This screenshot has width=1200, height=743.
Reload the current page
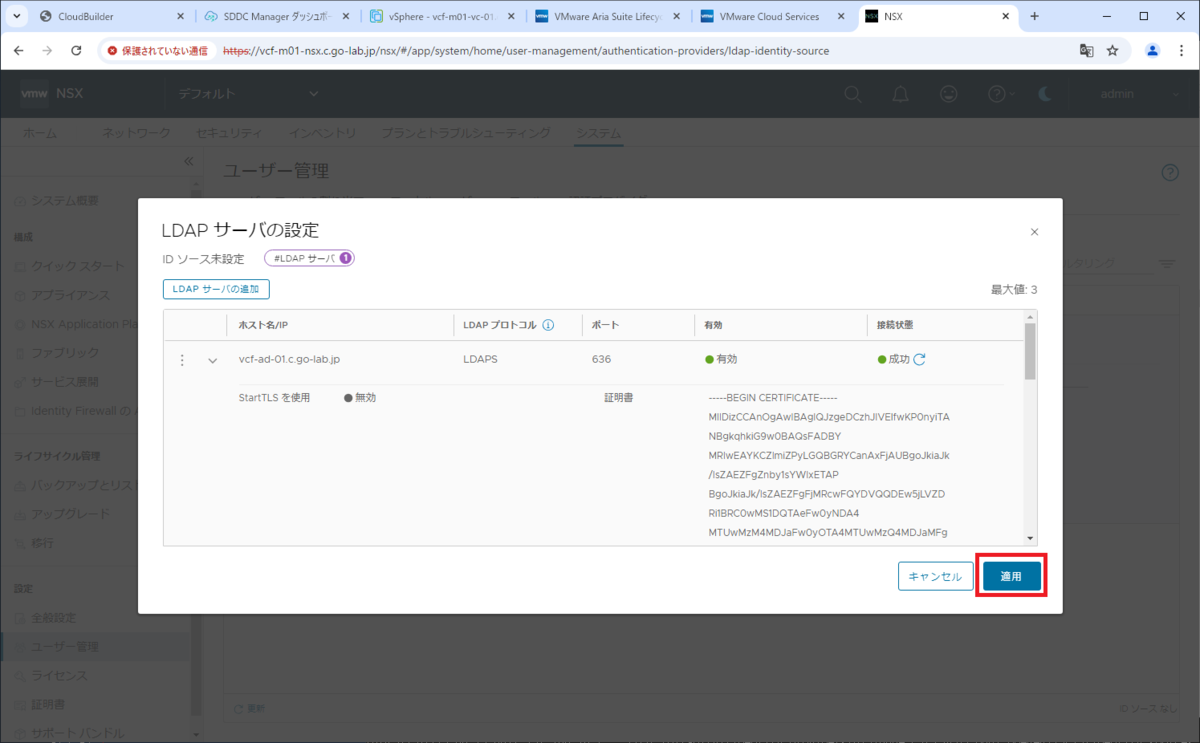click(x=76, y=50)
